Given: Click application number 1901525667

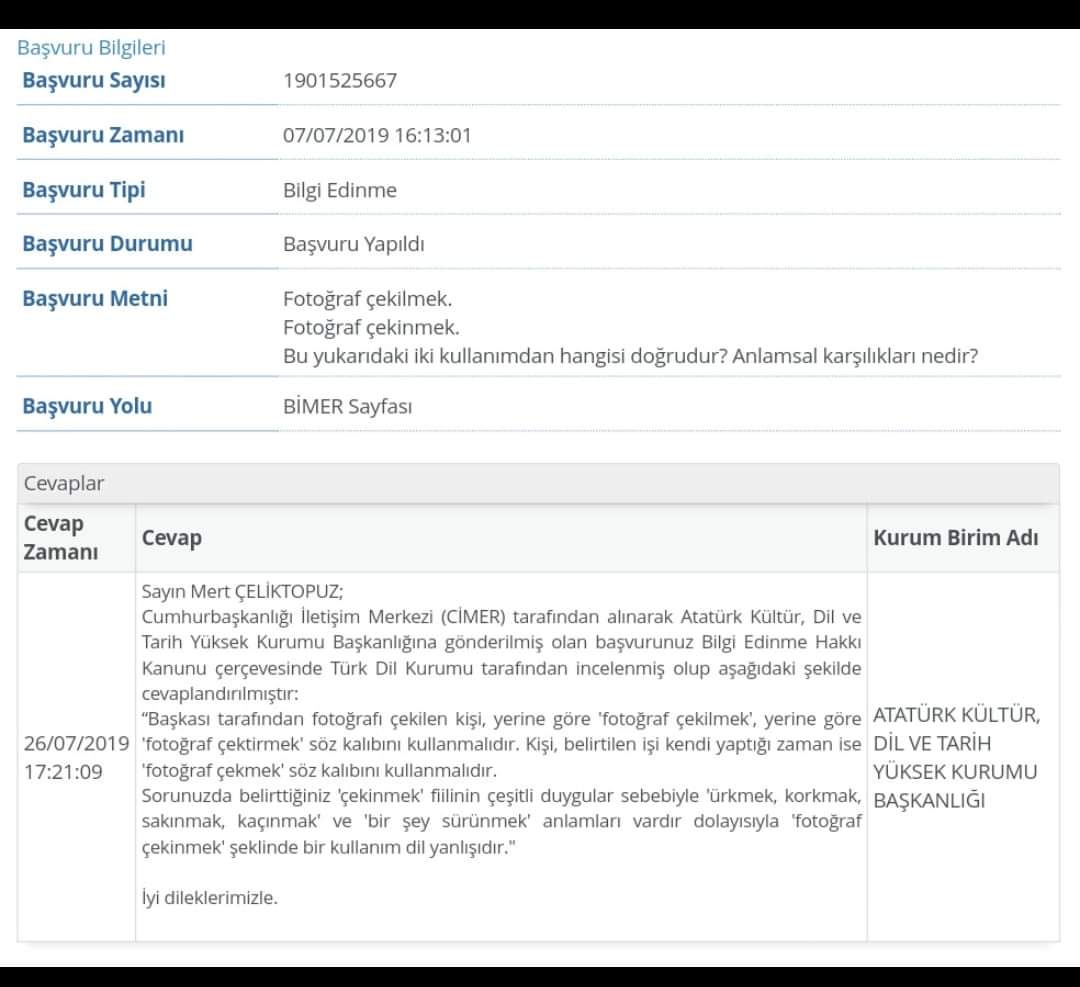Looking at the screenshot, I should 340,81.
